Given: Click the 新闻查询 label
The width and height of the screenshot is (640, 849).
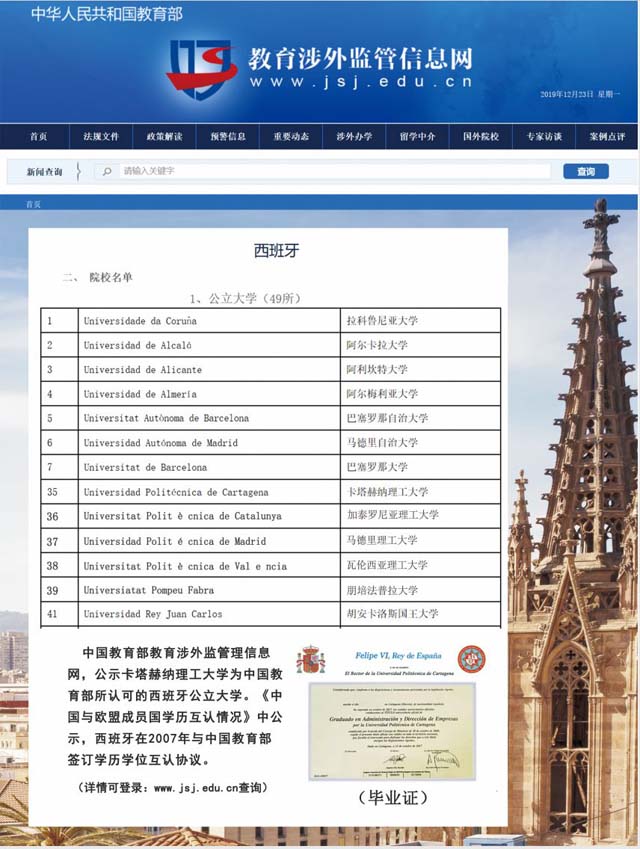Looking at the screenshot, I should point(44,172).
